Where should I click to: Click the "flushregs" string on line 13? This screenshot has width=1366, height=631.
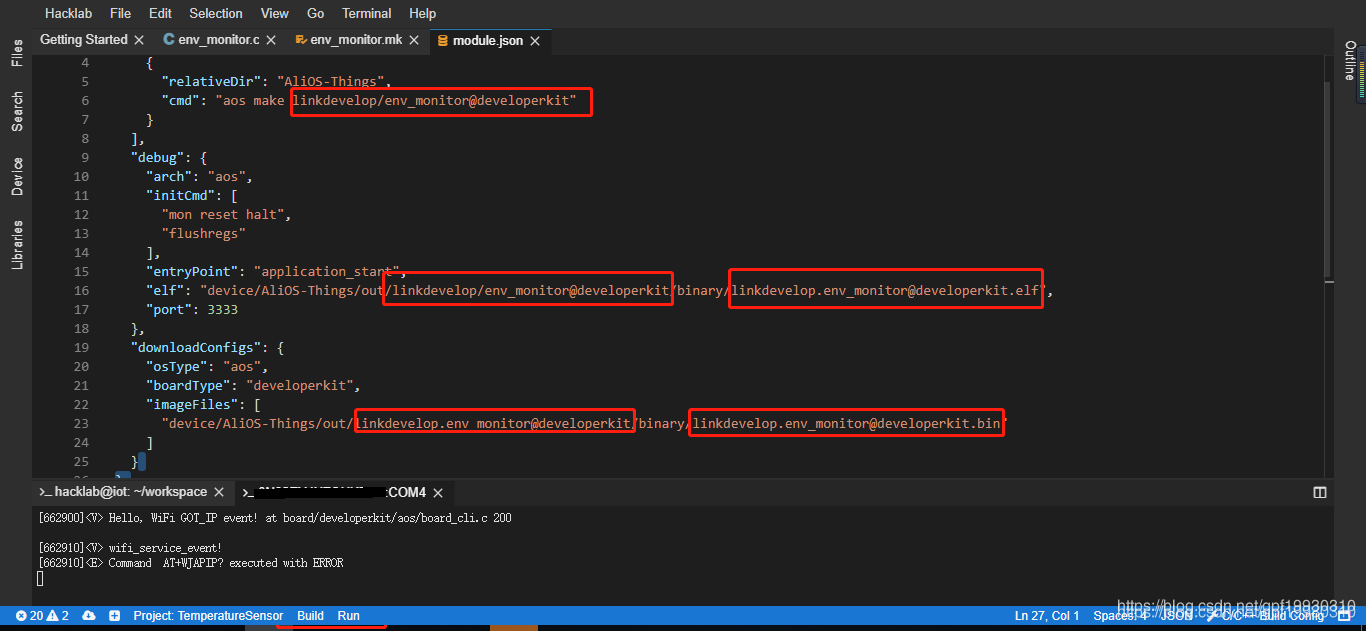coord(203,233)
